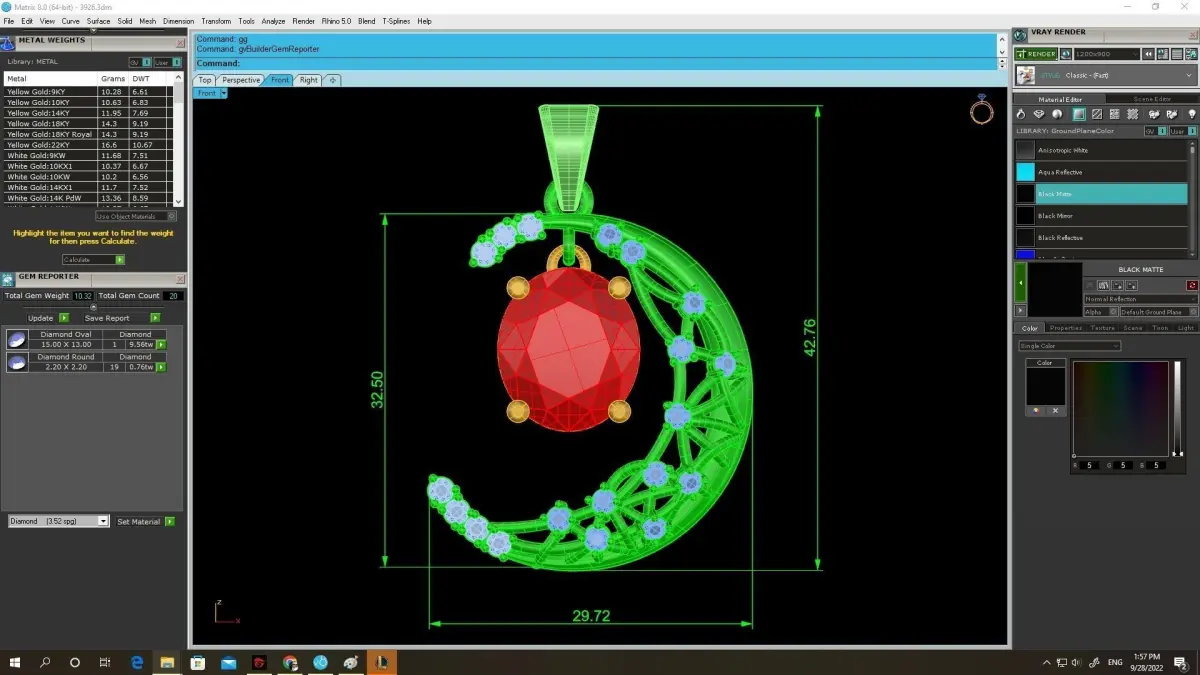Select the diagonal-striped material icon
Viewport: 1200px width, 675px height.
click(1097, 114)
